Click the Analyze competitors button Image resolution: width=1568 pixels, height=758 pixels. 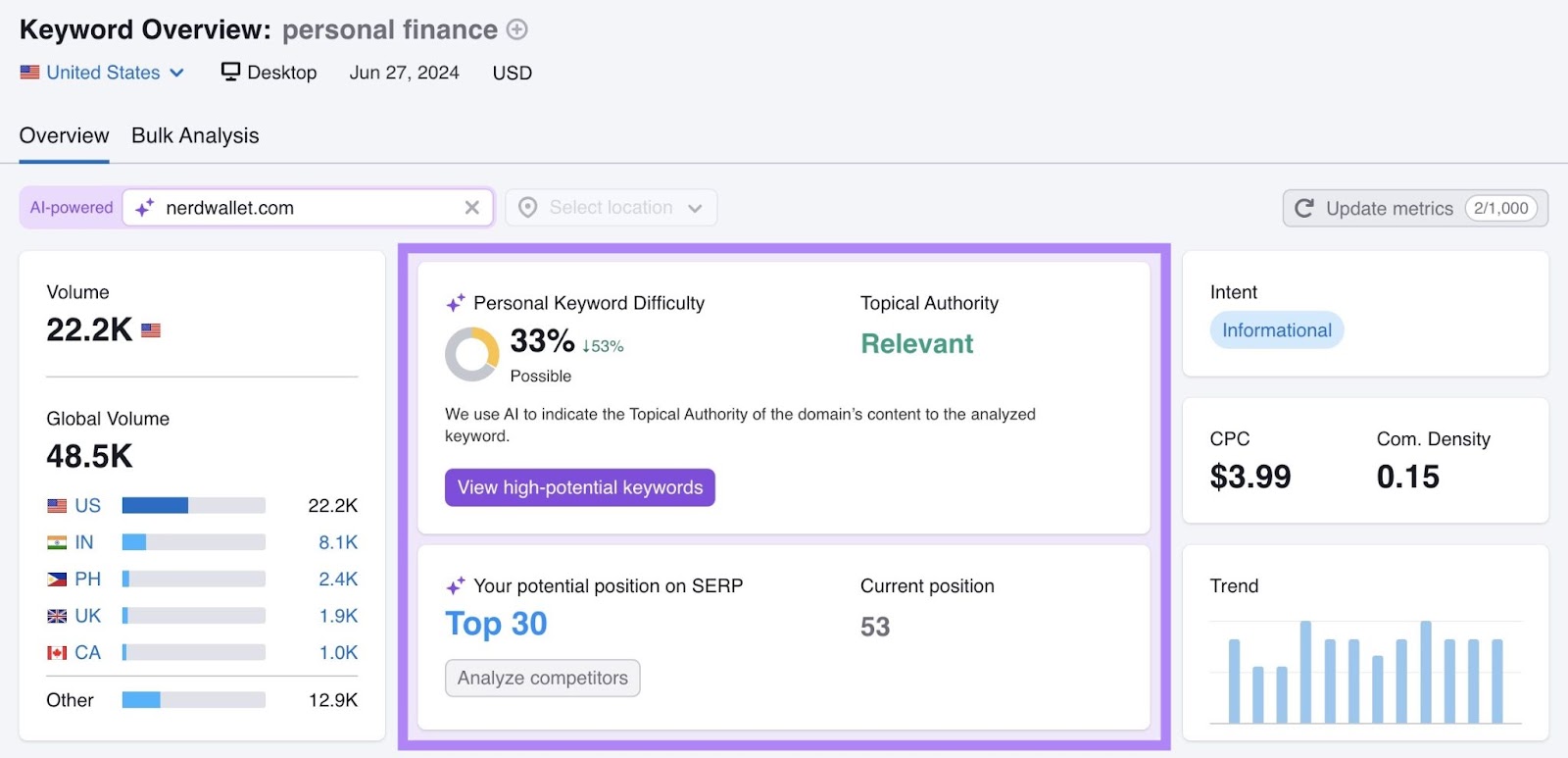542,678
